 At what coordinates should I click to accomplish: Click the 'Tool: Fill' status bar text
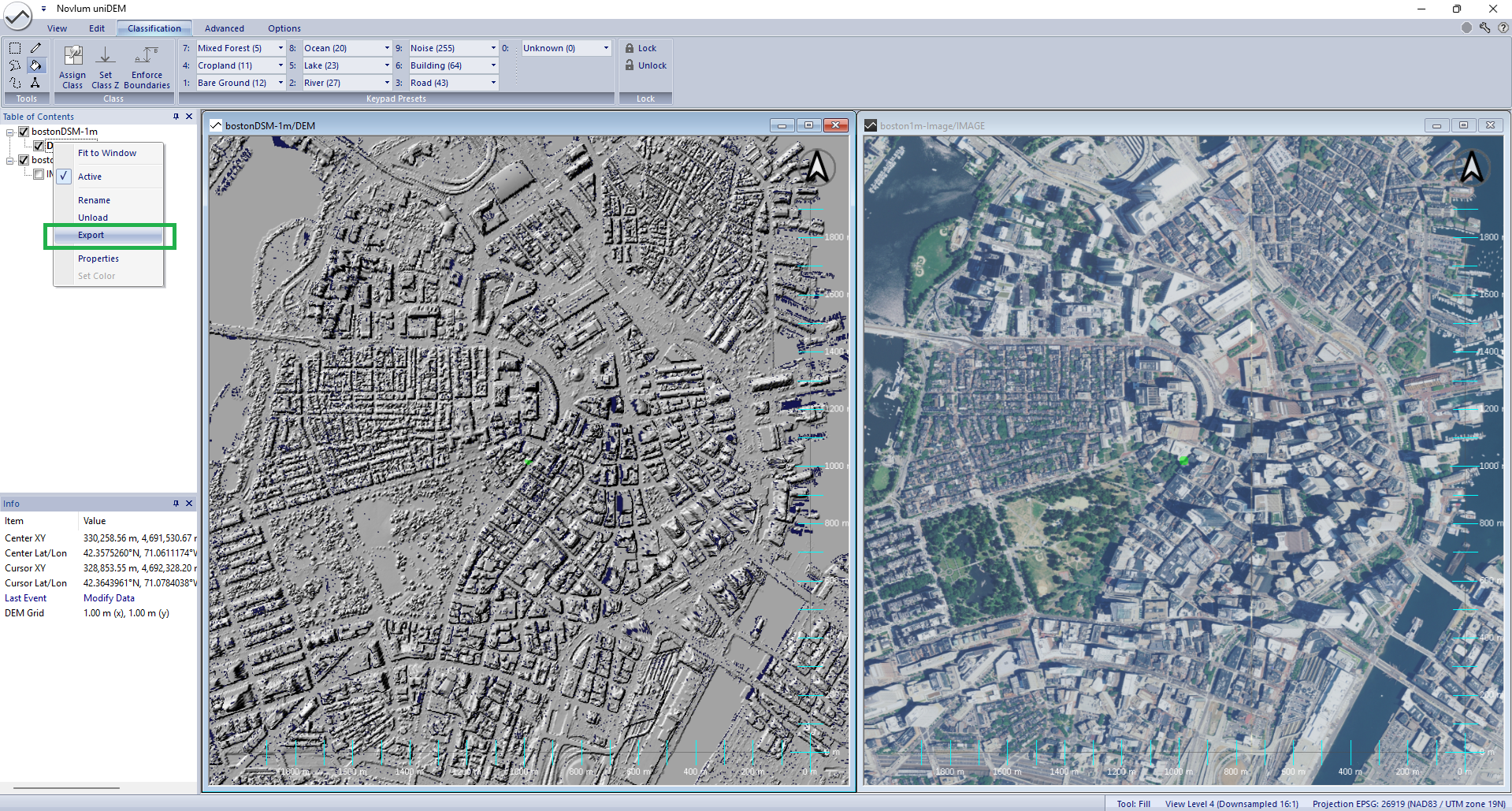tap(1133, 804)
